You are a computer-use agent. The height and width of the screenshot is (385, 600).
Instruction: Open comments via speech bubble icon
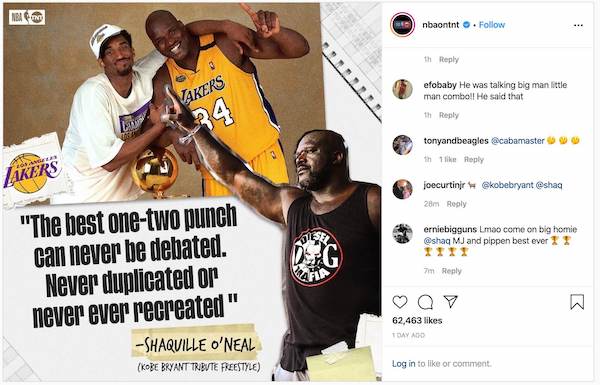pyautogui.click(x=425, y=302)
